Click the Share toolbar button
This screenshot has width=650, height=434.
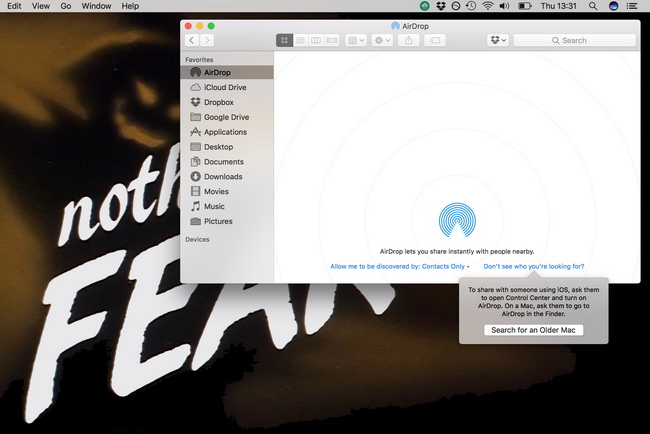pyautogui.click(x=409, y=40)
